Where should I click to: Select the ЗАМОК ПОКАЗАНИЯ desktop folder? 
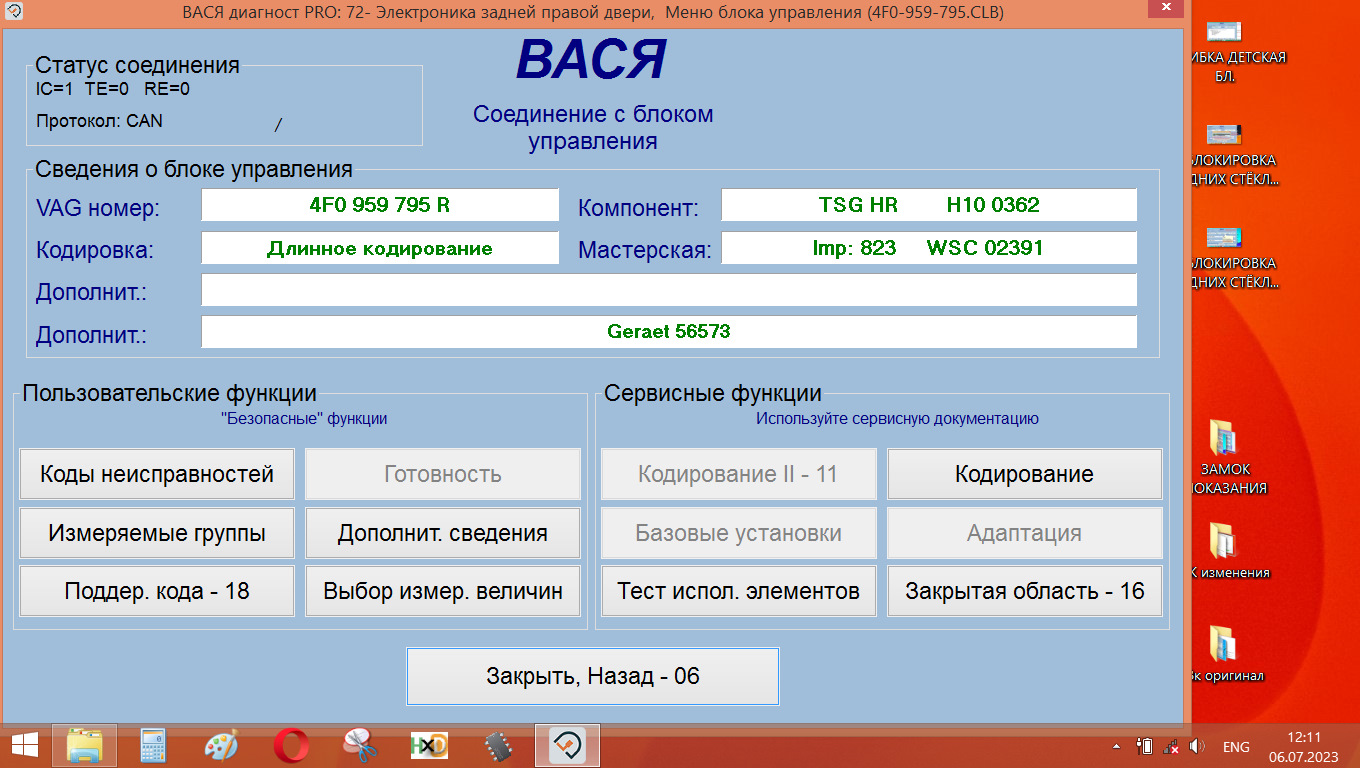[1225, 458]
